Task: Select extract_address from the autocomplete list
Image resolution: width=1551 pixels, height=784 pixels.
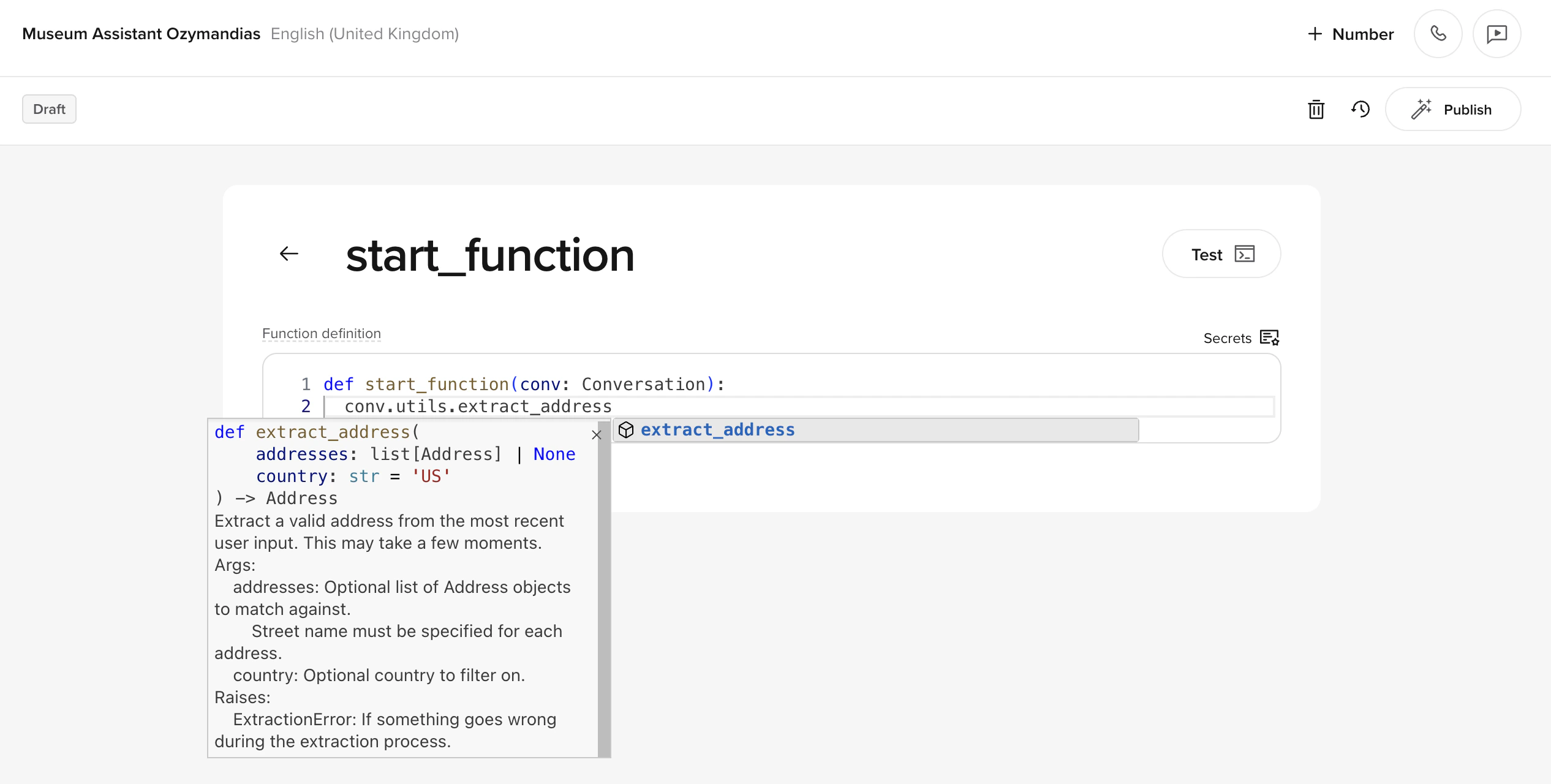Action: [x=719, y=429]
